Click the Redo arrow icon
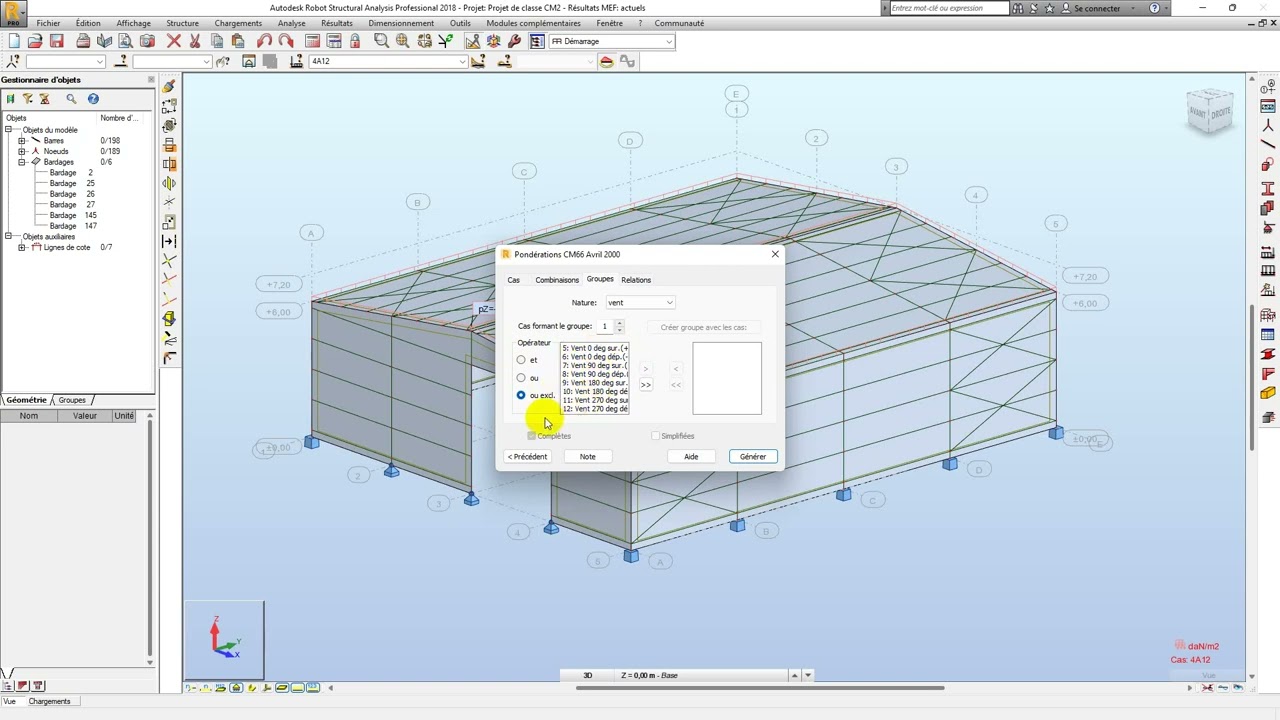Screen dimensions: 1280x720 286,41
